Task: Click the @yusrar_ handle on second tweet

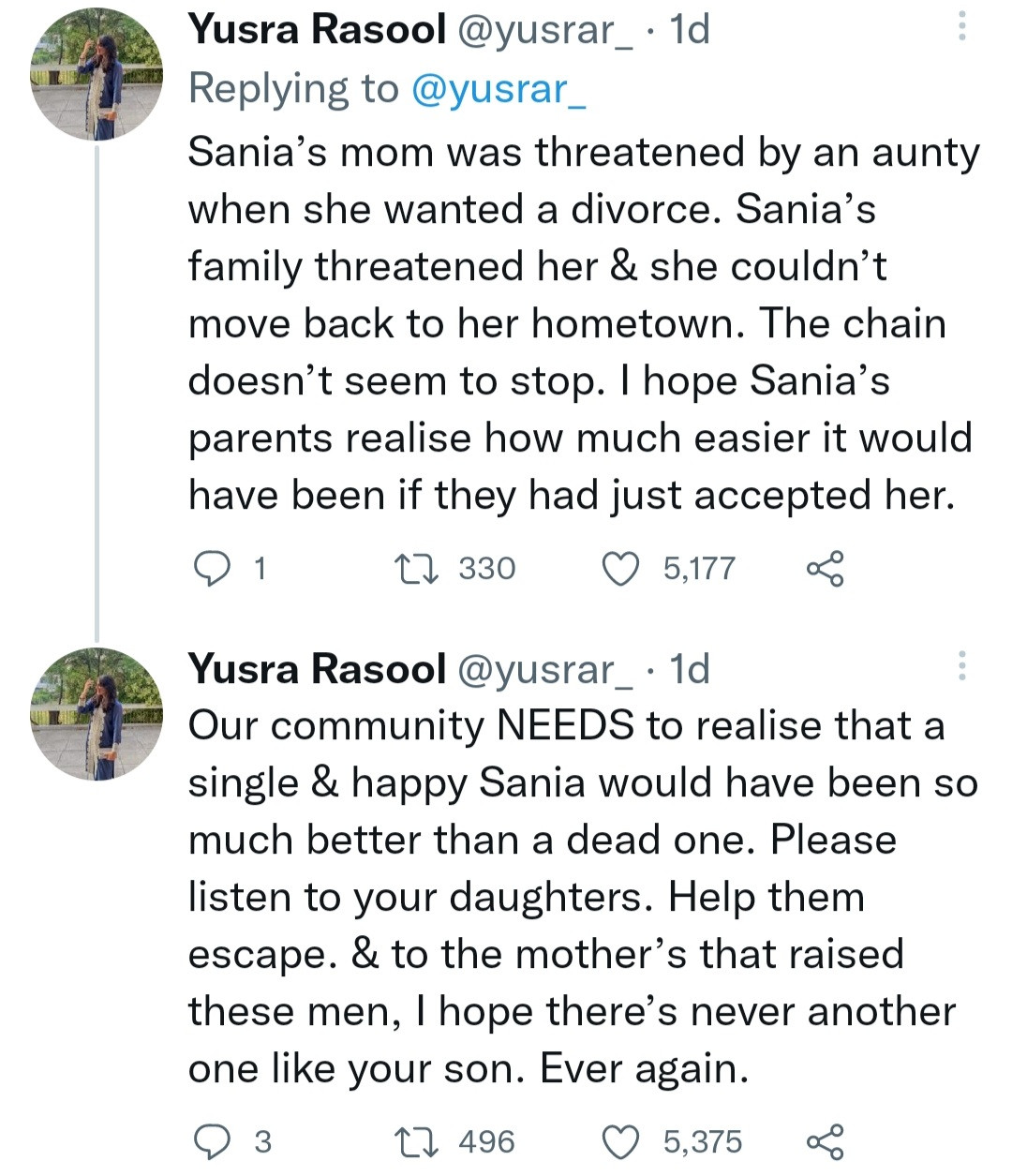Action: [x=543, y=669]
